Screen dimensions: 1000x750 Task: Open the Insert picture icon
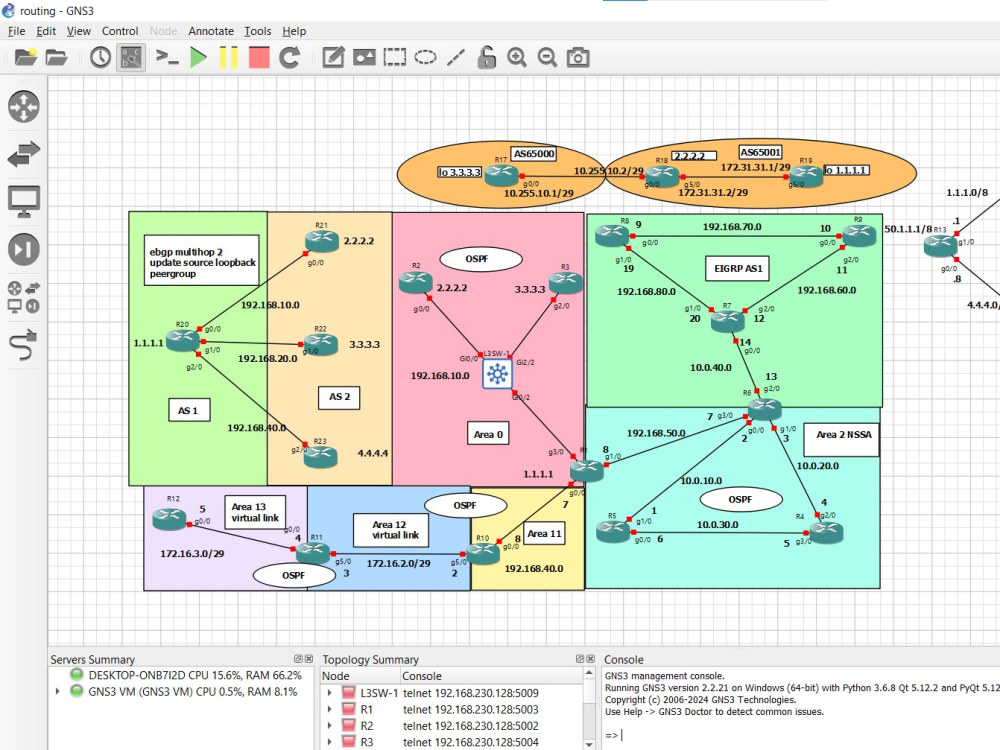click(x=365, y=57)
